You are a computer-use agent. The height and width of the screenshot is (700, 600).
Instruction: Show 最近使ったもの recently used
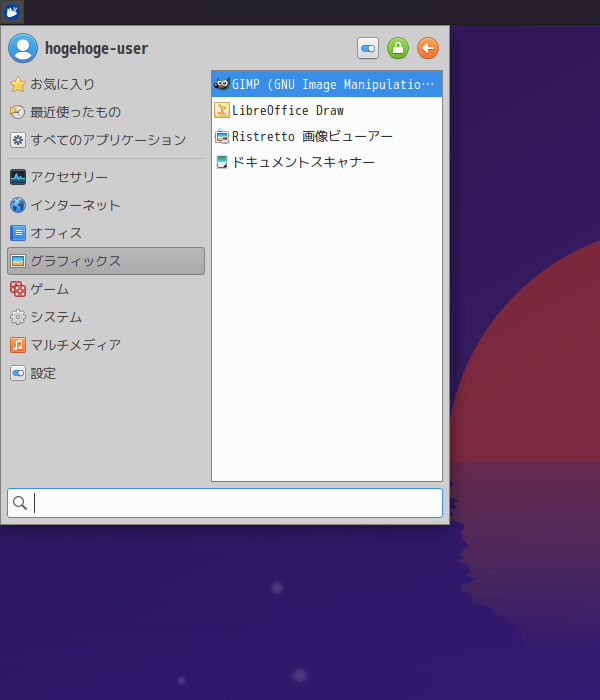(106, 112)
